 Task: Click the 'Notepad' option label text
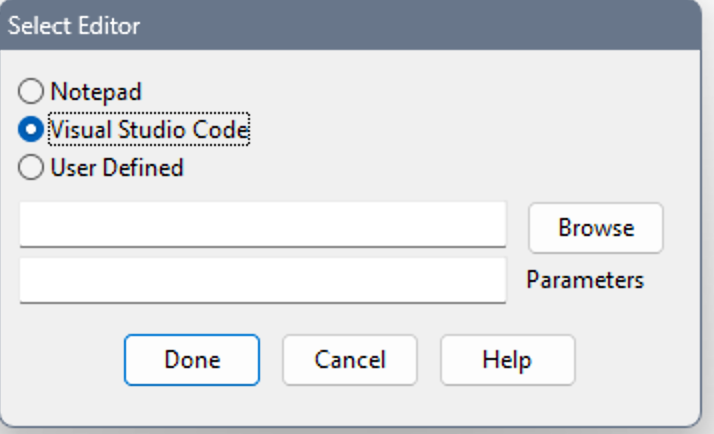(96, 92)
